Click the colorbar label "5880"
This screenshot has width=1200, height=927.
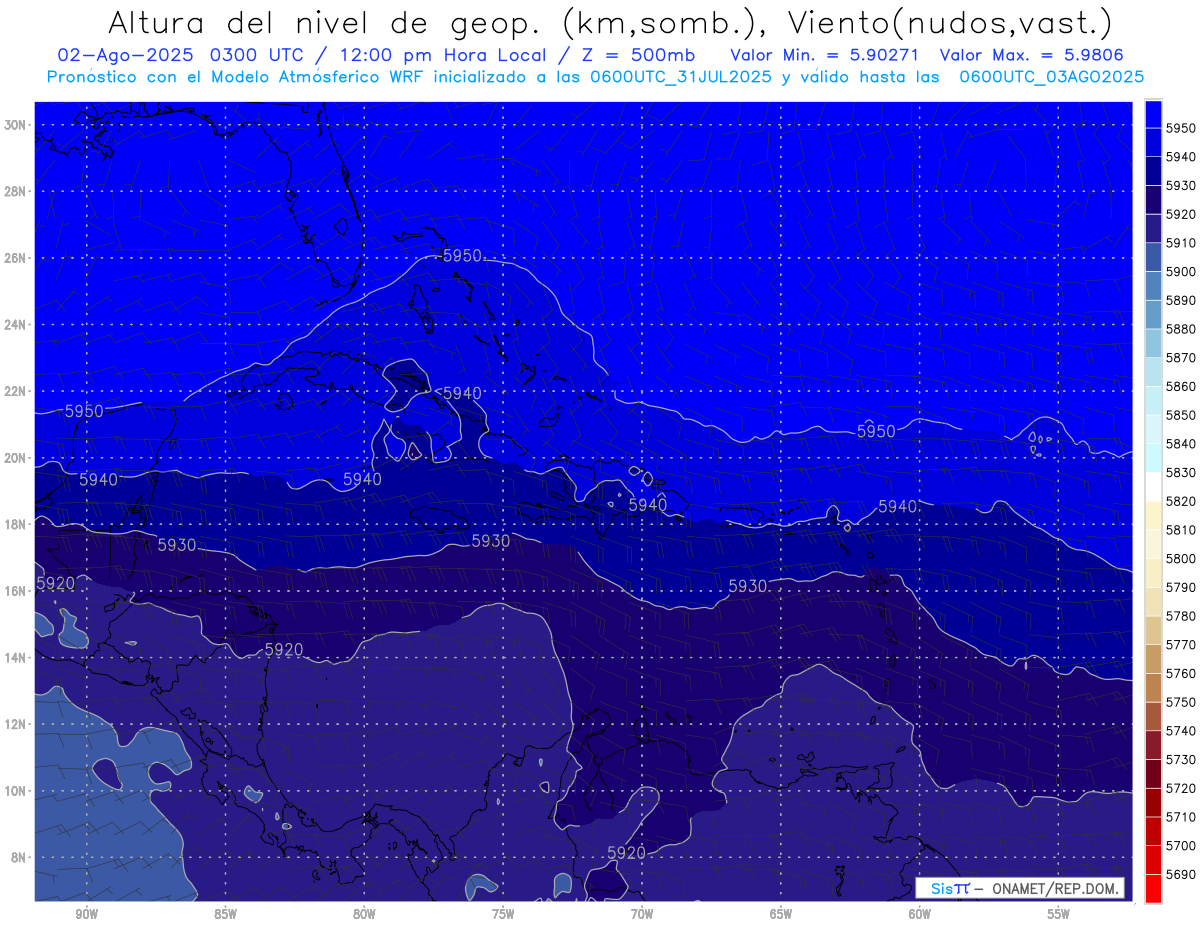(x=1180, y=329)
